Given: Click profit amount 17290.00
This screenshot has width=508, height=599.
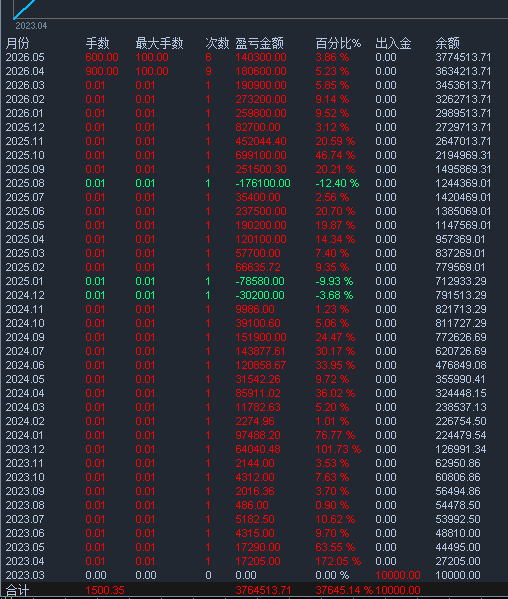Looking at the screenshot, I should click(258, 547).
